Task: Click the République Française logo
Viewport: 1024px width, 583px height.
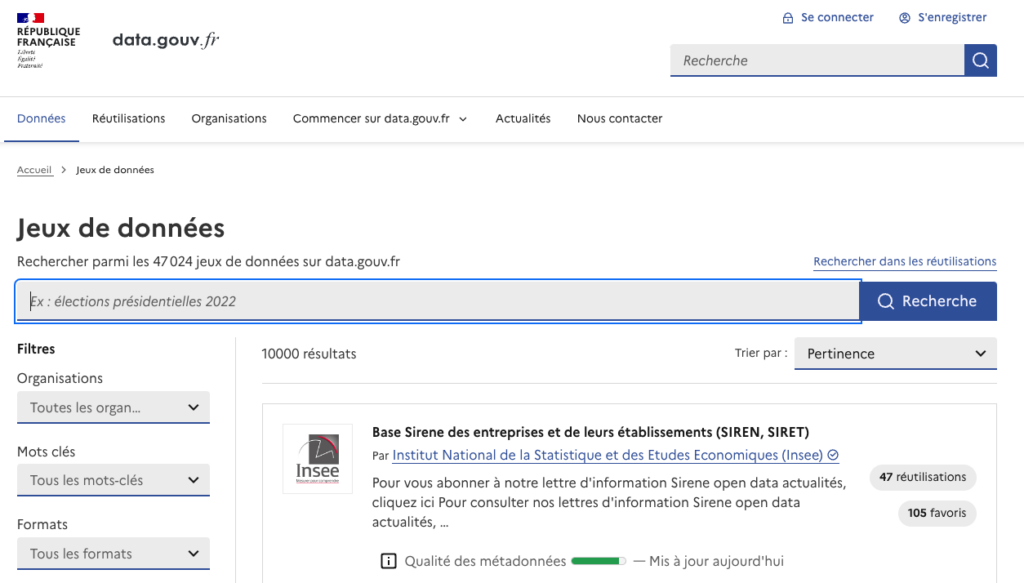Action: 47,40
